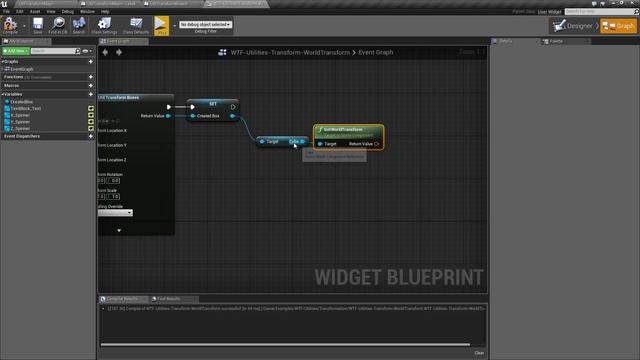
Task: Click the My Blueprint search magnifier icon
Action: (78, 51)
